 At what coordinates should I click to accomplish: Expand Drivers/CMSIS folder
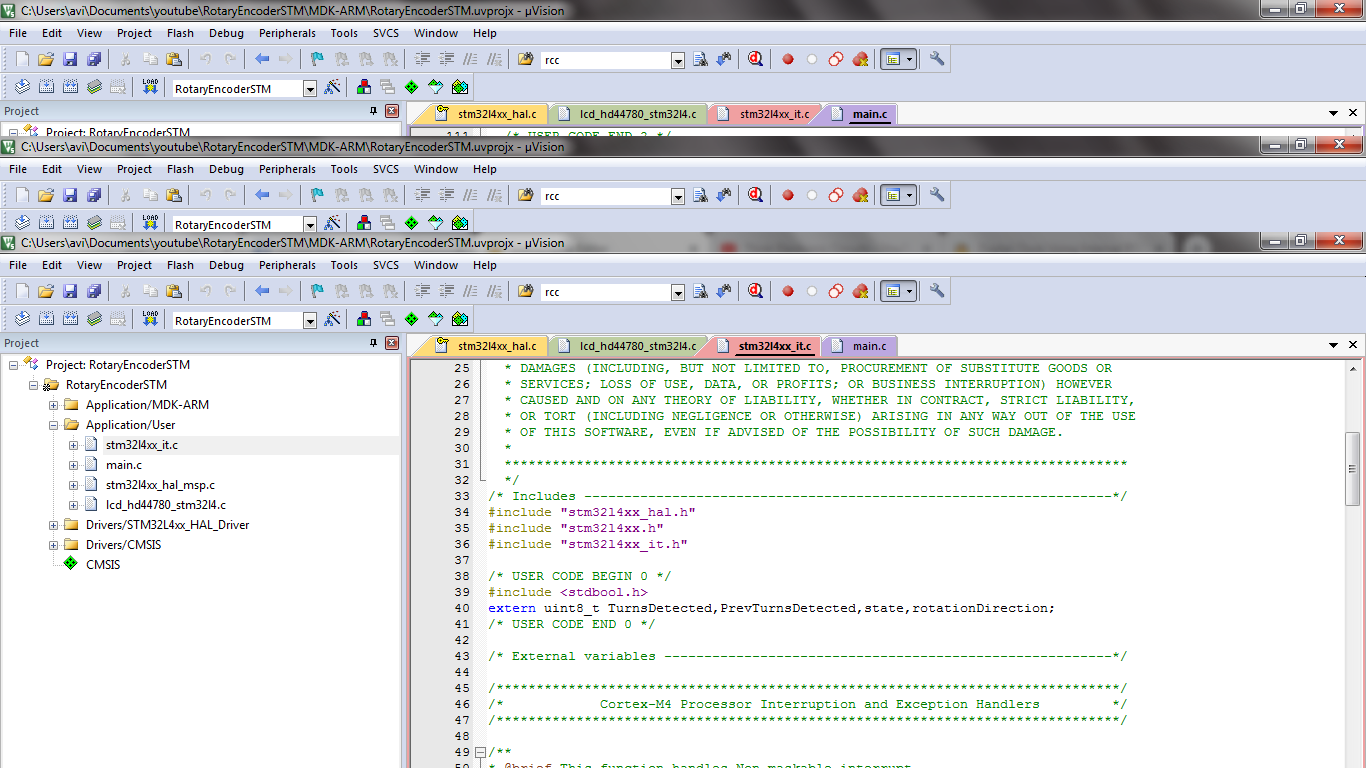click(x=54, y=545)
